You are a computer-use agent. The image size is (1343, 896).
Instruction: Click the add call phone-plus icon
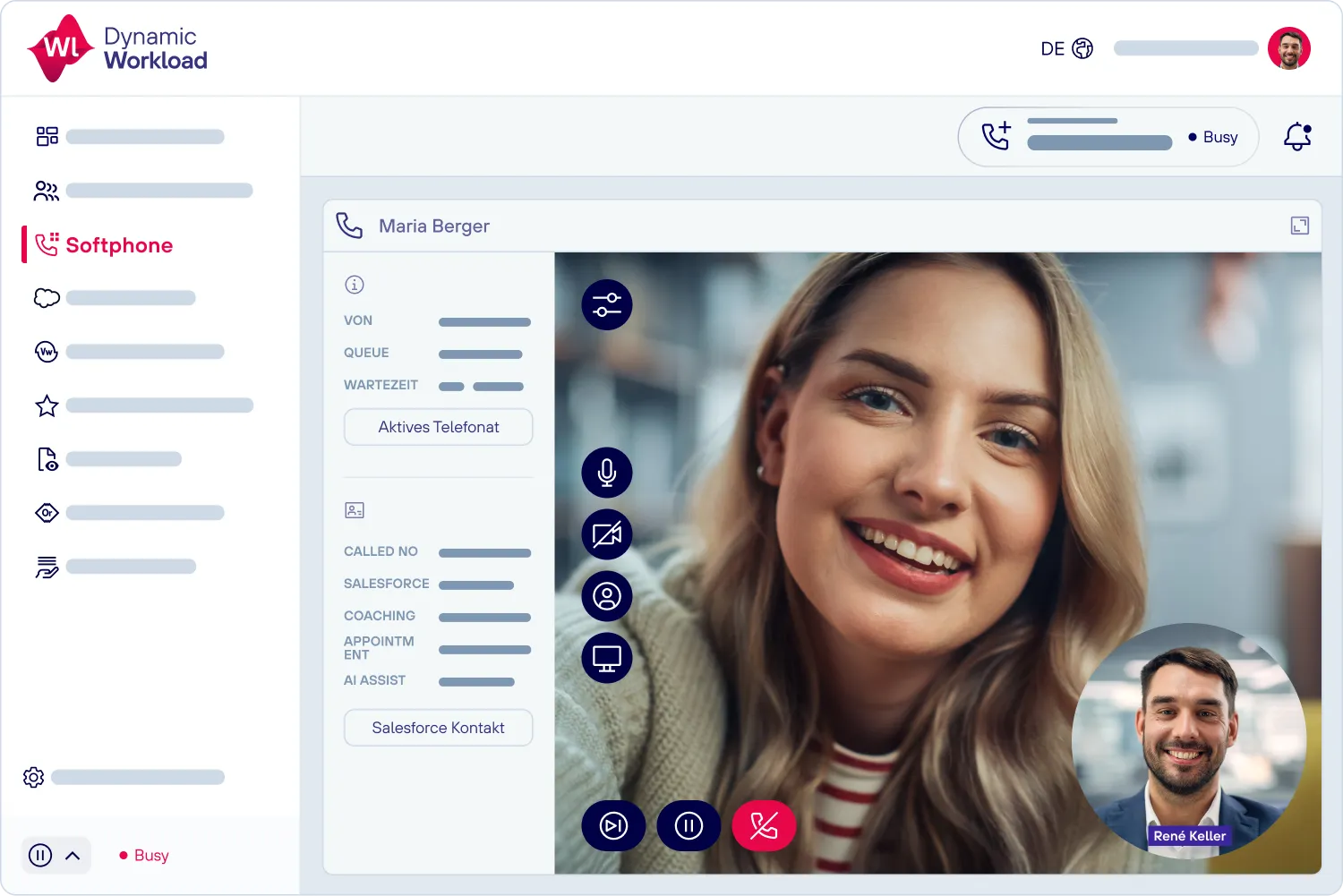point(997,136)
